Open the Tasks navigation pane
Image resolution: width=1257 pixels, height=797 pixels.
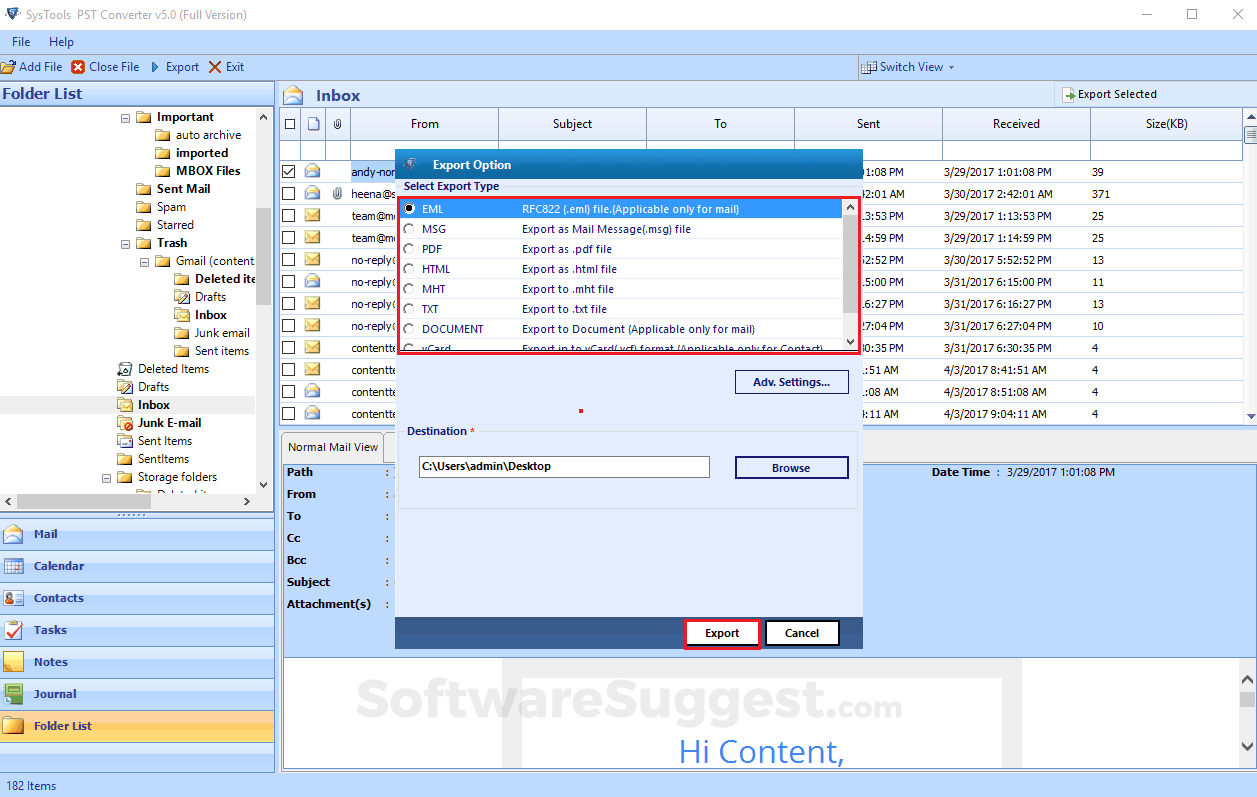[x=50, y=630]
